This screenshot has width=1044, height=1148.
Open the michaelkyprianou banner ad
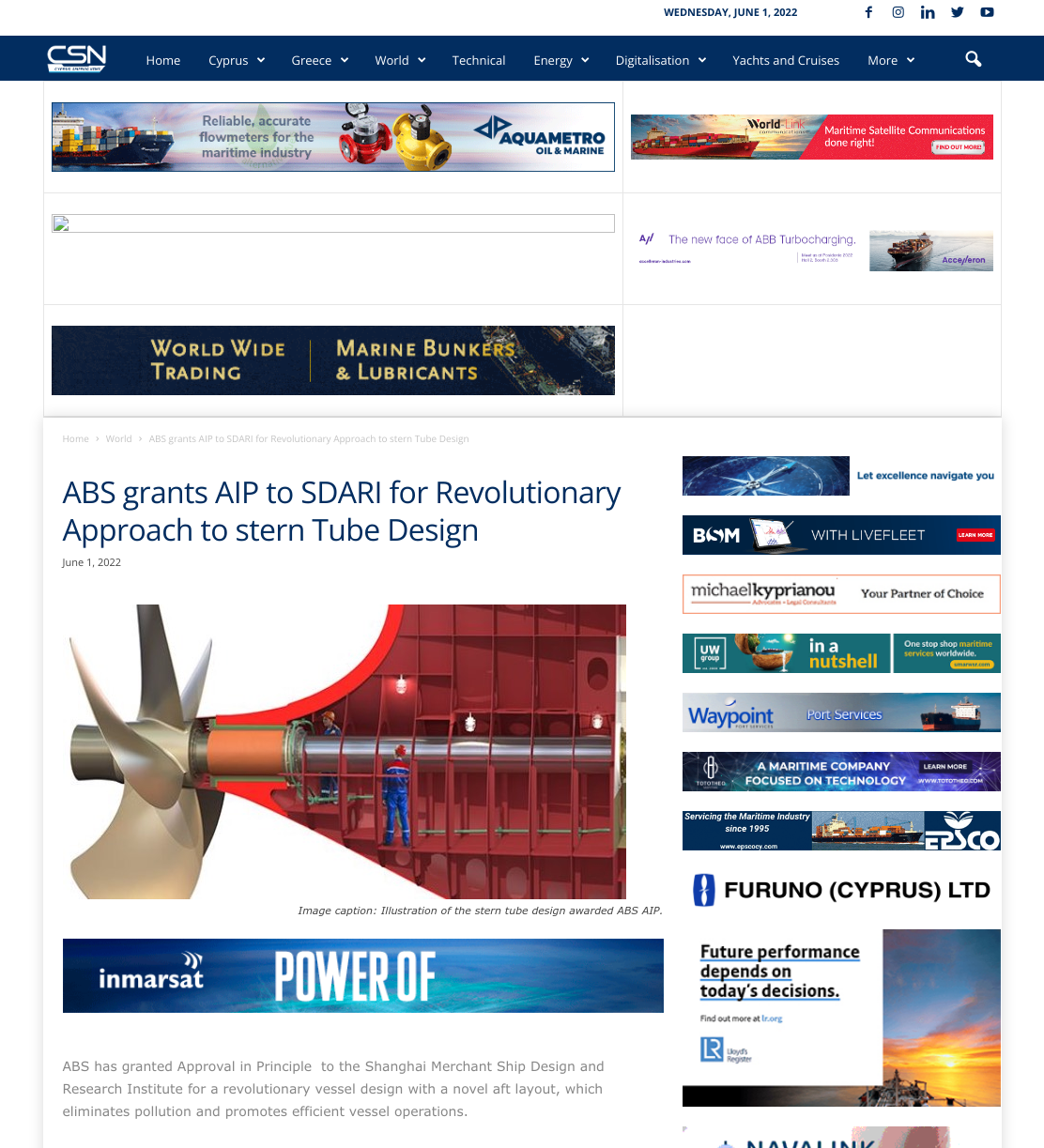pyautogui.click(x=841, y=594)
